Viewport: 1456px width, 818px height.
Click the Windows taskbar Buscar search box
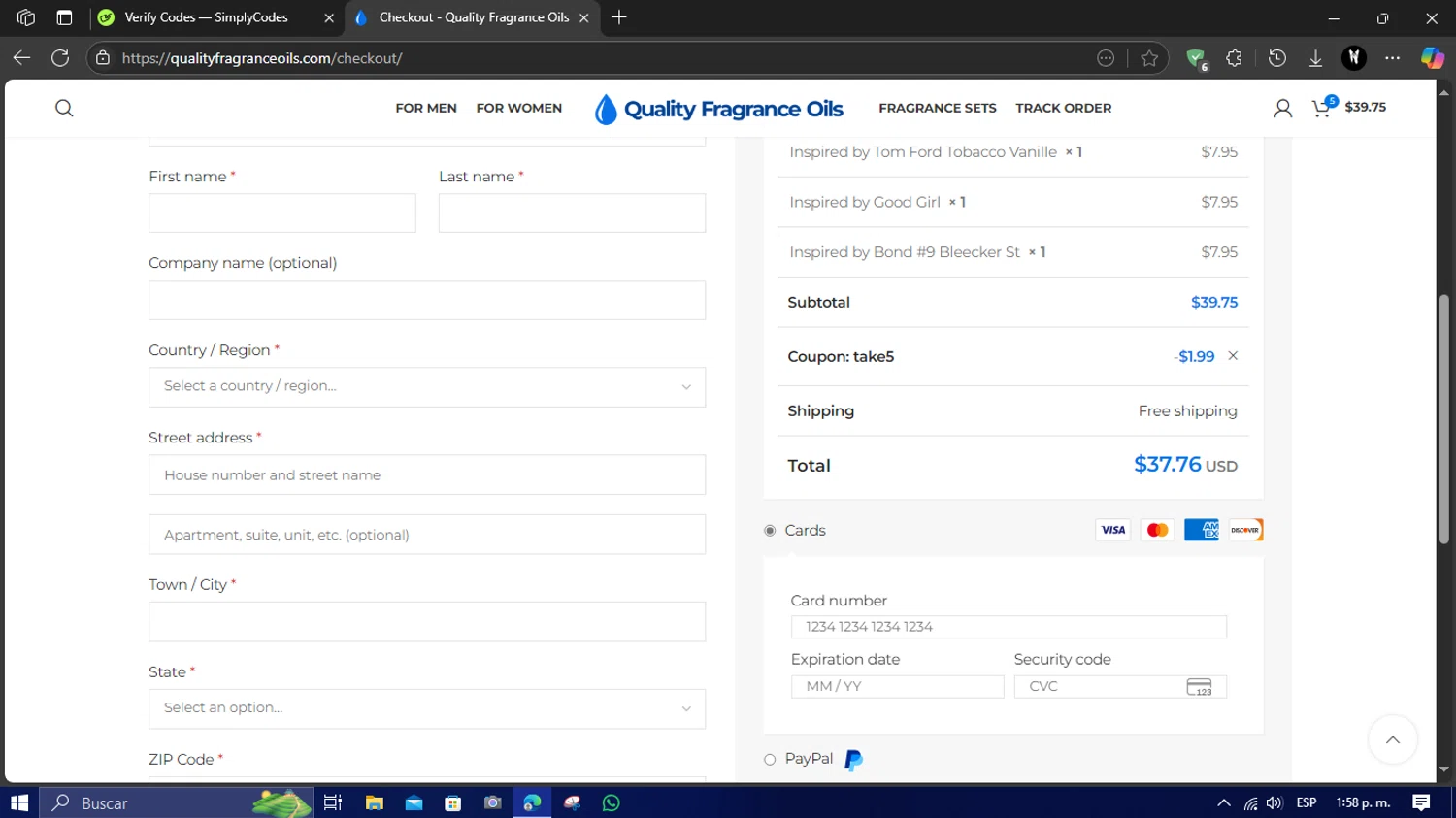coord(177,802)
